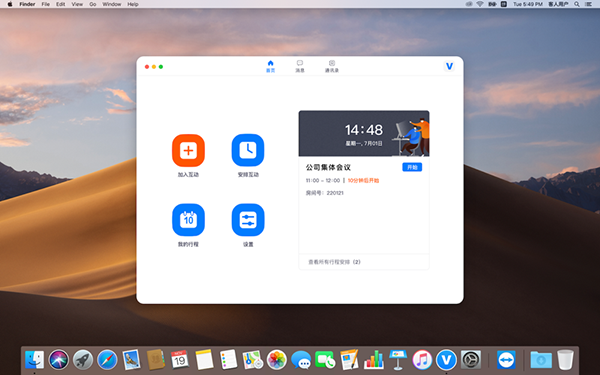Open the File menu
Image resolution: width=600 pixels, height=375 pixels.
tap(46, 4)
